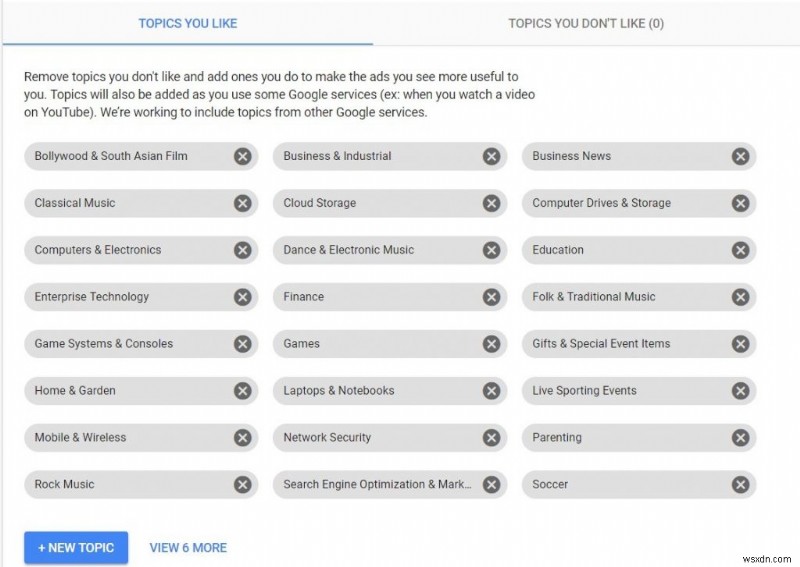Remove Search Engine Optimization topic
This screenshot has height=567, width=800.
tap(491, 485)
